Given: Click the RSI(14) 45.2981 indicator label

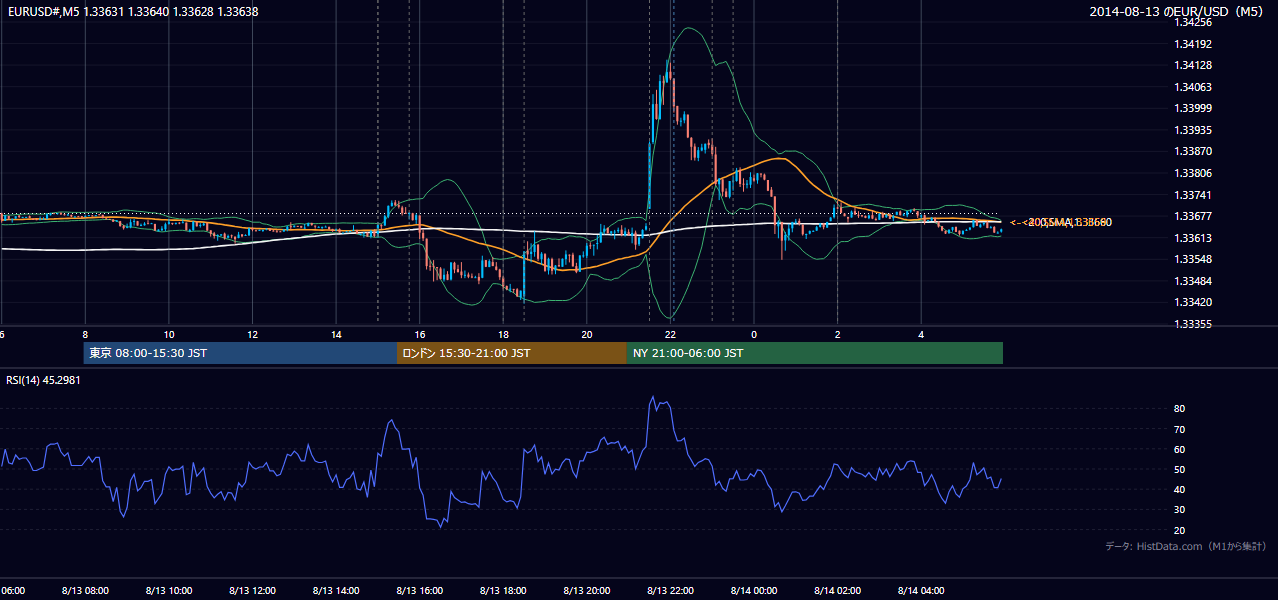Looking at the screenshot, I should pyautogui.click(x=43, y=380).
